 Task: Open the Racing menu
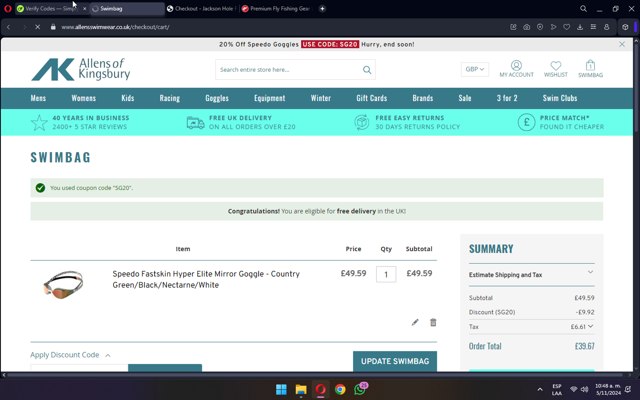point(169,98)
